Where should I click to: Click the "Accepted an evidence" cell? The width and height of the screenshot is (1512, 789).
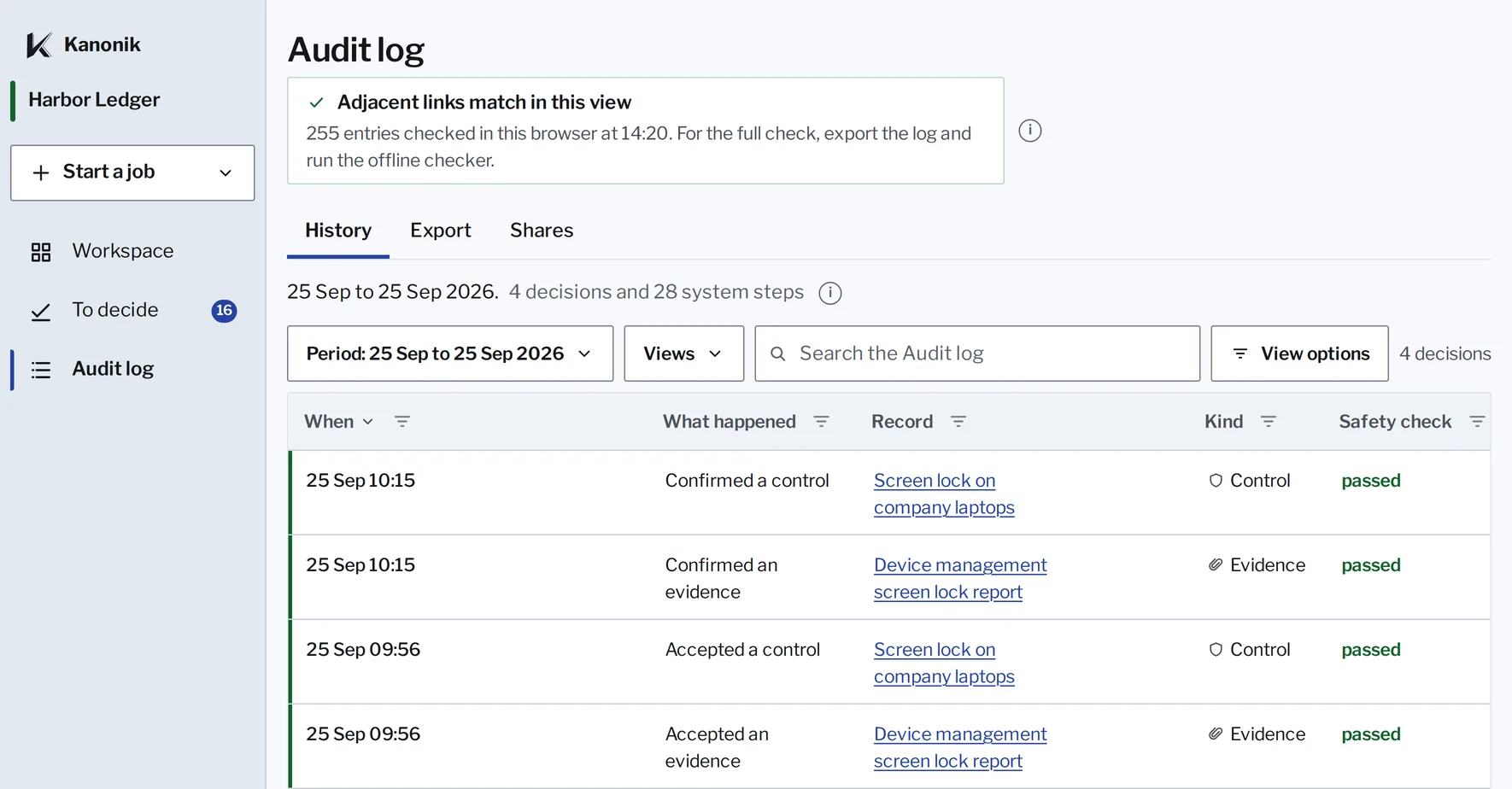click(x=717, y=747)
